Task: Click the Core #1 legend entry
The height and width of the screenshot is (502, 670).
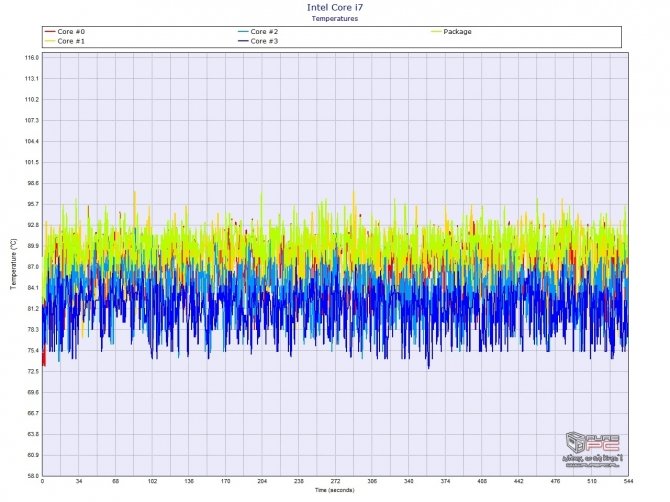Action: coord(65,41)
